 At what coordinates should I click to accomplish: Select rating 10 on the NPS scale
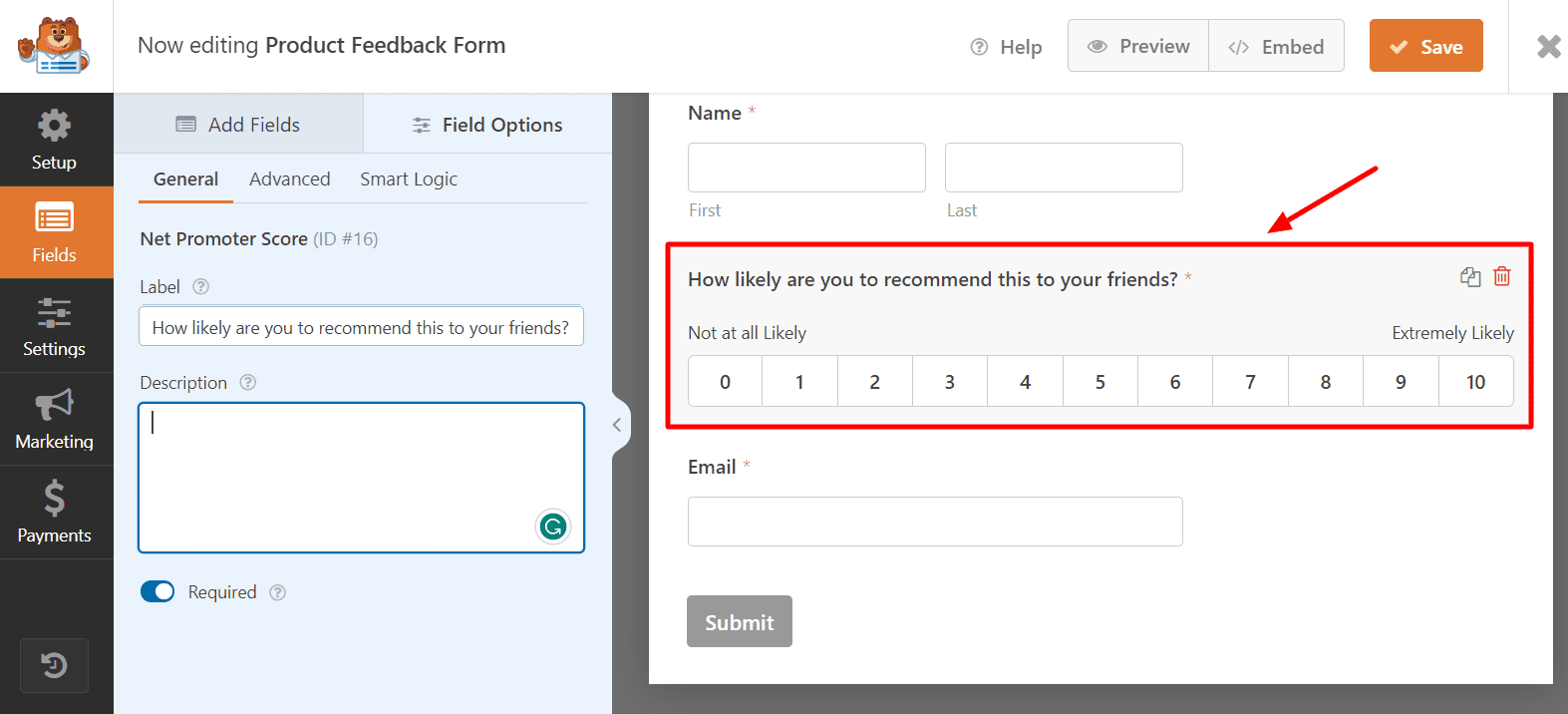[x=1475, y=382]
